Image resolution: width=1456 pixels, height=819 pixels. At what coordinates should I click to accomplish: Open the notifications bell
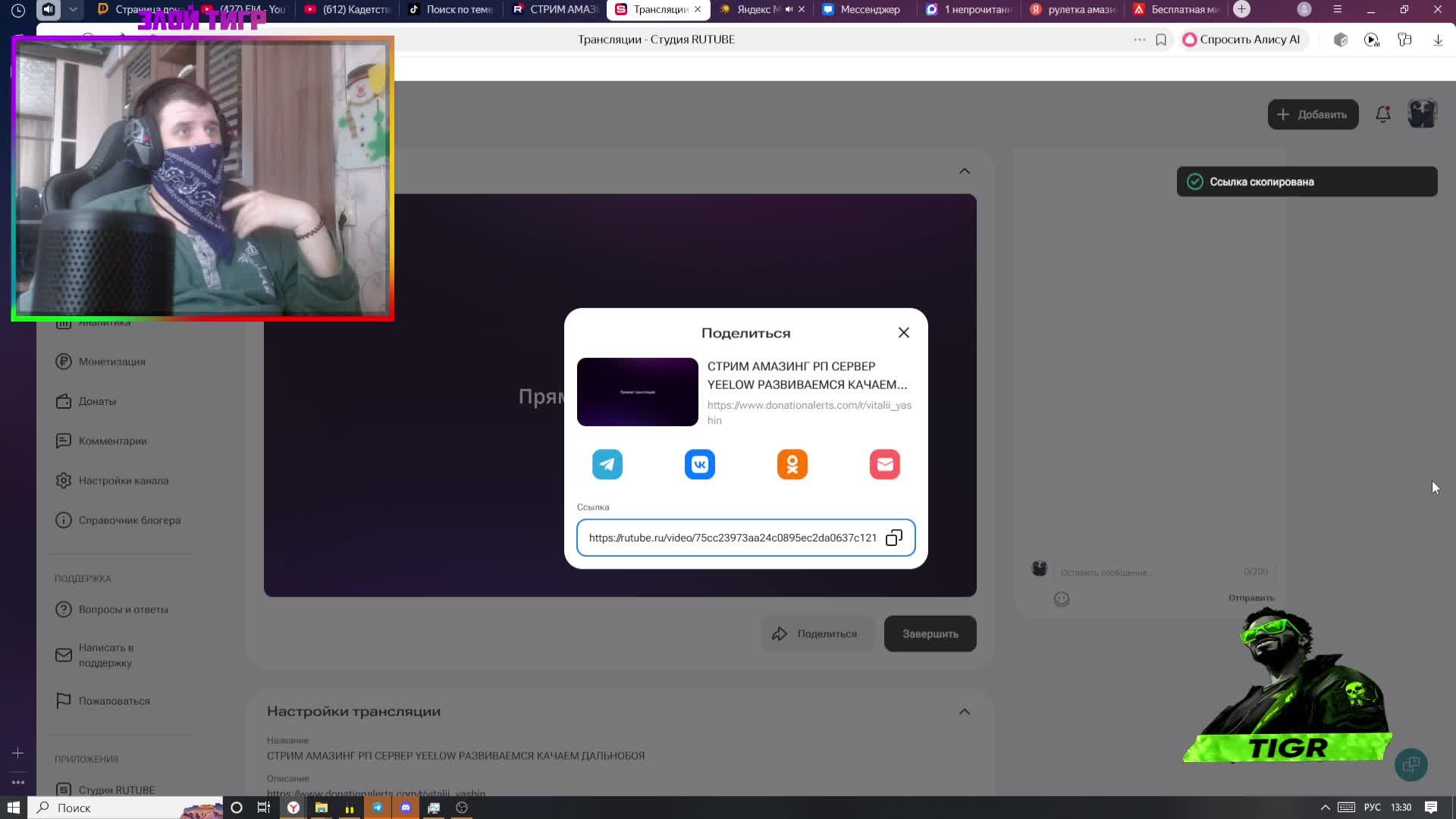tap(1382, 115)
